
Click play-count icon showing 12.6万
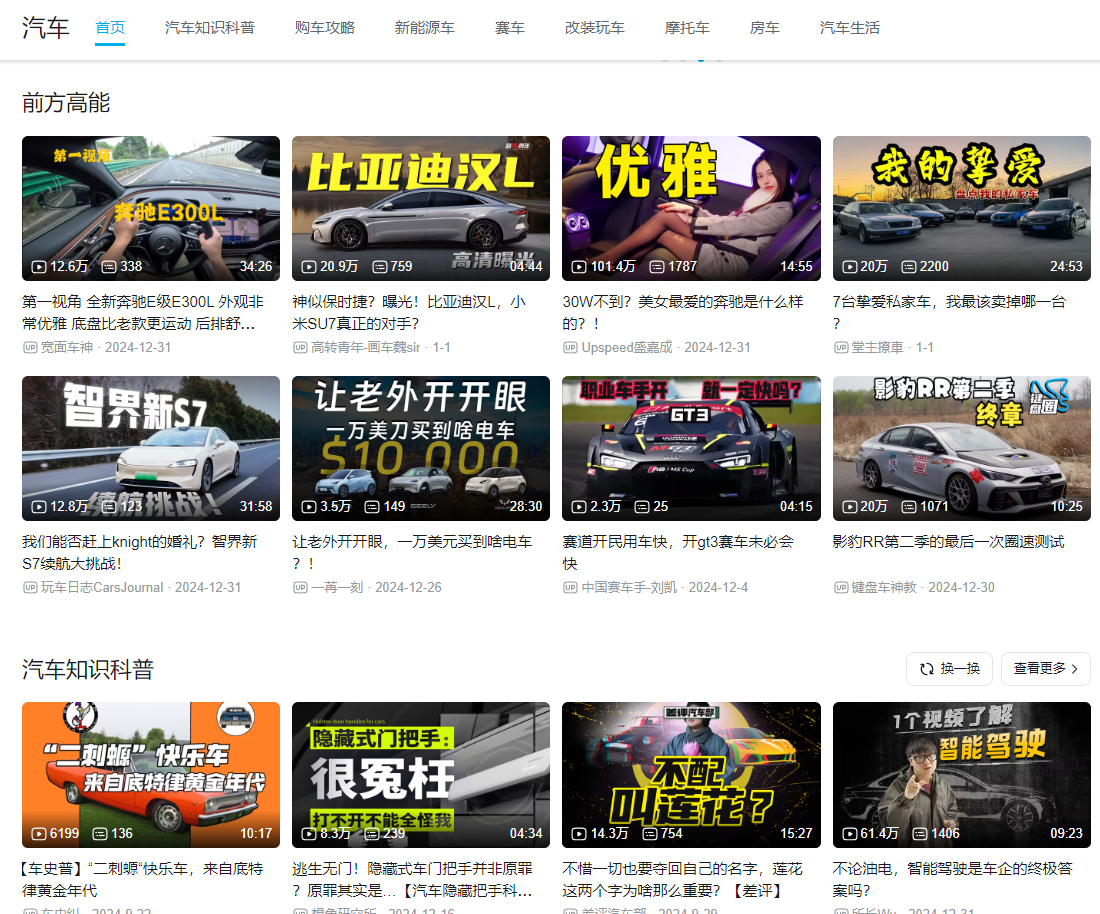click(39, 267)
